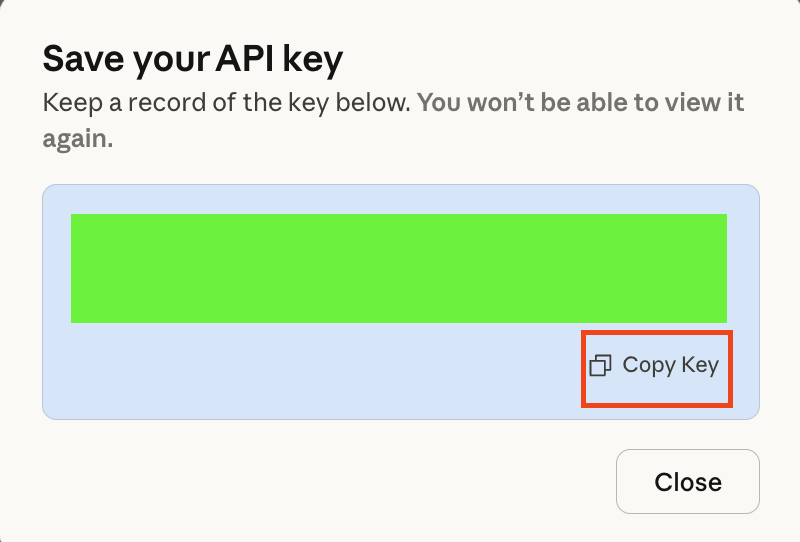Click the word "Copy" in Copy Key
Viewport: 800px width, 542px height.
[x=649, y=365]
